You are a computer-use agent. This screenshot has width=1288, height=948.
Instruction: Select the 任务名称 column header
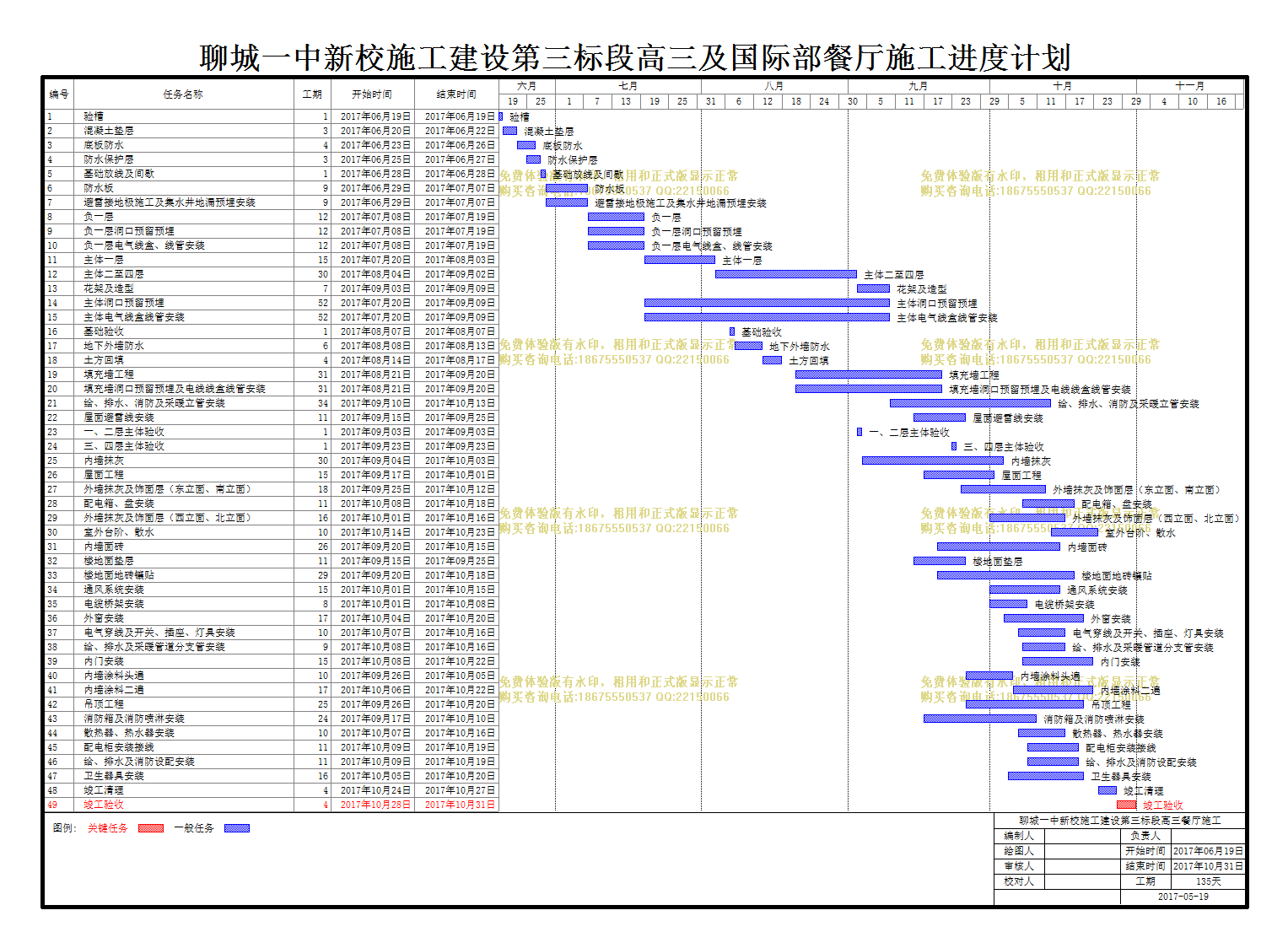(x=183, y=94)
